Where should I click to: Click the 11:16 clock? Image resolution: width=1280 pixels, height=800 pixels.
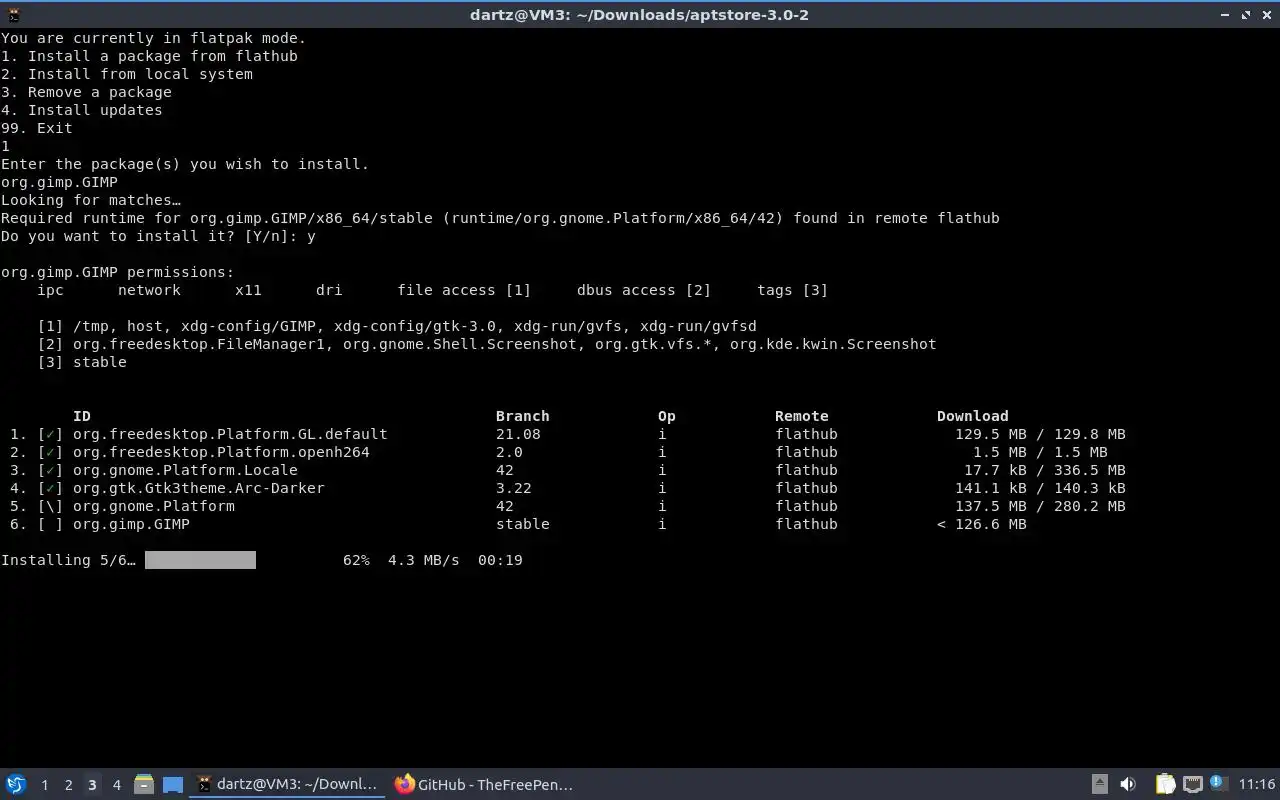pyautogui.click(x=1257, y=785)
